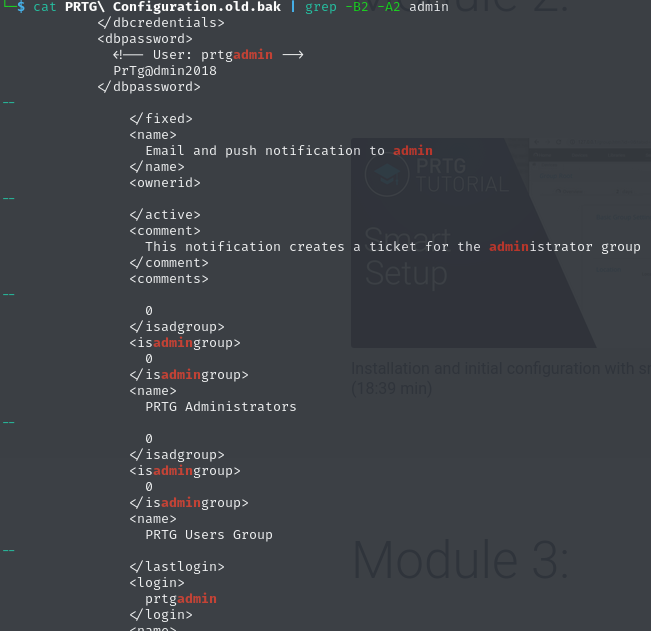Click the '</dbcredentials>' closing tag
Screen dimensions: 651x631
click(x=161, y=23)
